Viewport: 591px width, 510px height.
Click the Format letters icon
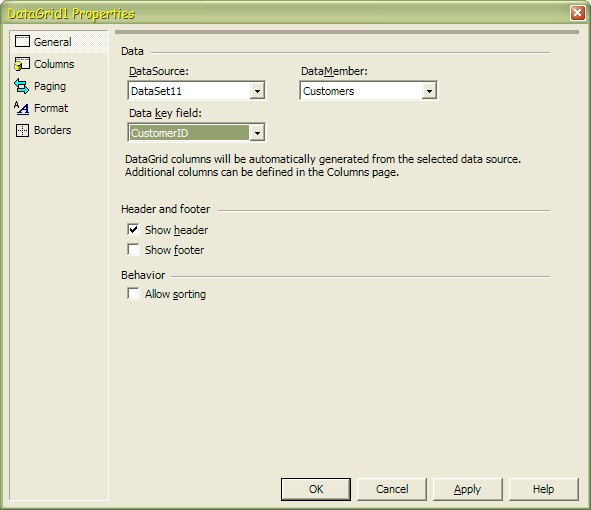click(21, 108)
